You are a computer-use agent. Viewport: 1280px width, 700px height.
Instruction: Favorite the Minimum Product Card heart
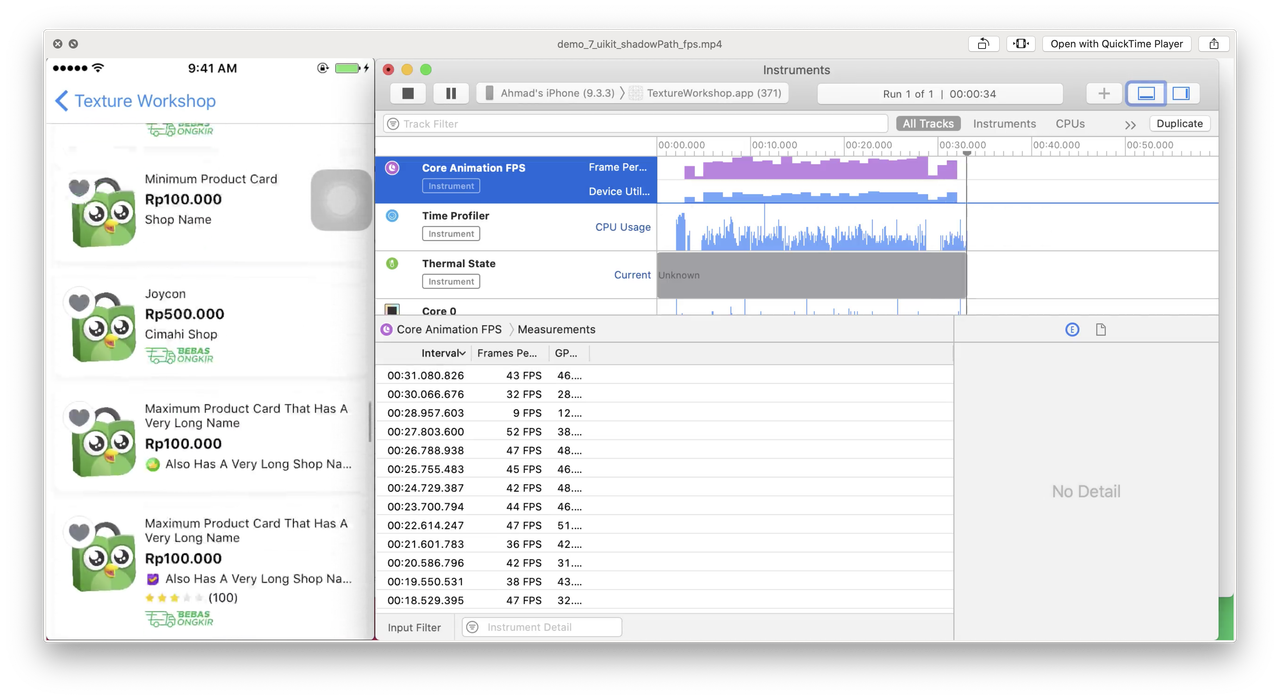point(79,187)
